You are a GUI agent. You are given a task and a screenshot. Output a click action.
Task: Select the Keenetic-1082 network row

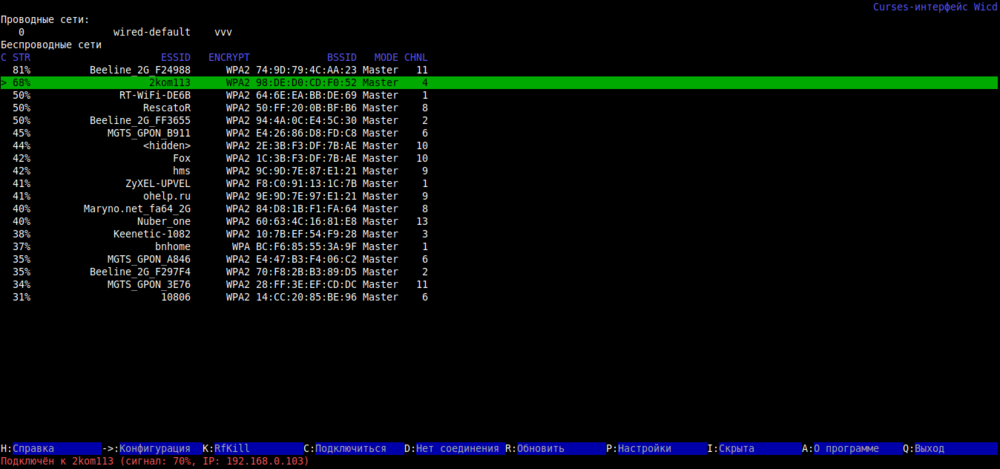214,234
